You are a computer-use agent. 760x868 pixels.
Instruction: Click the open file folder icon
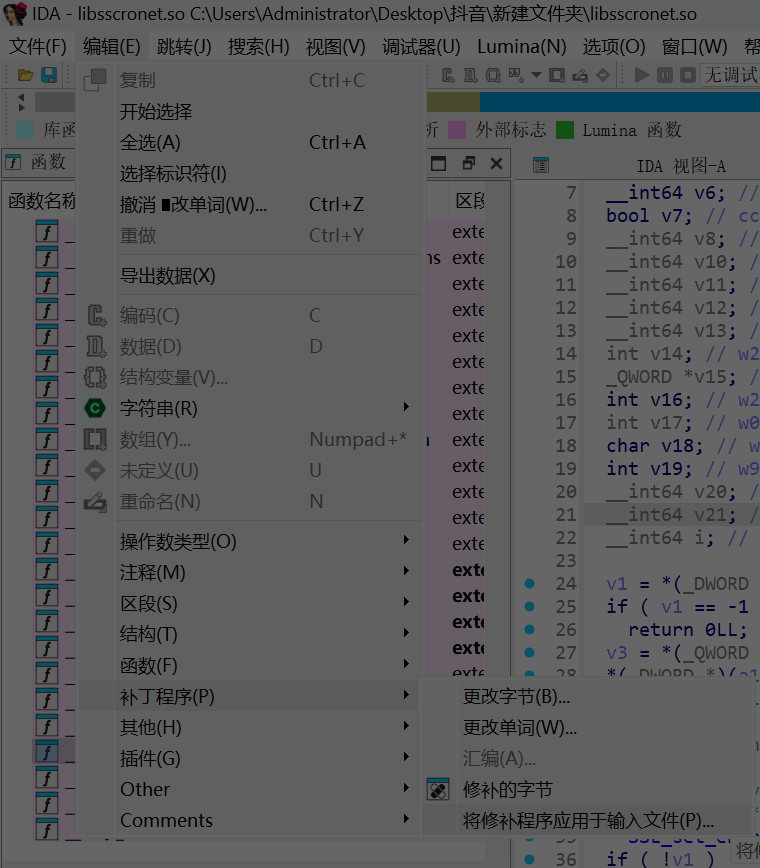(x=26, y=75)
